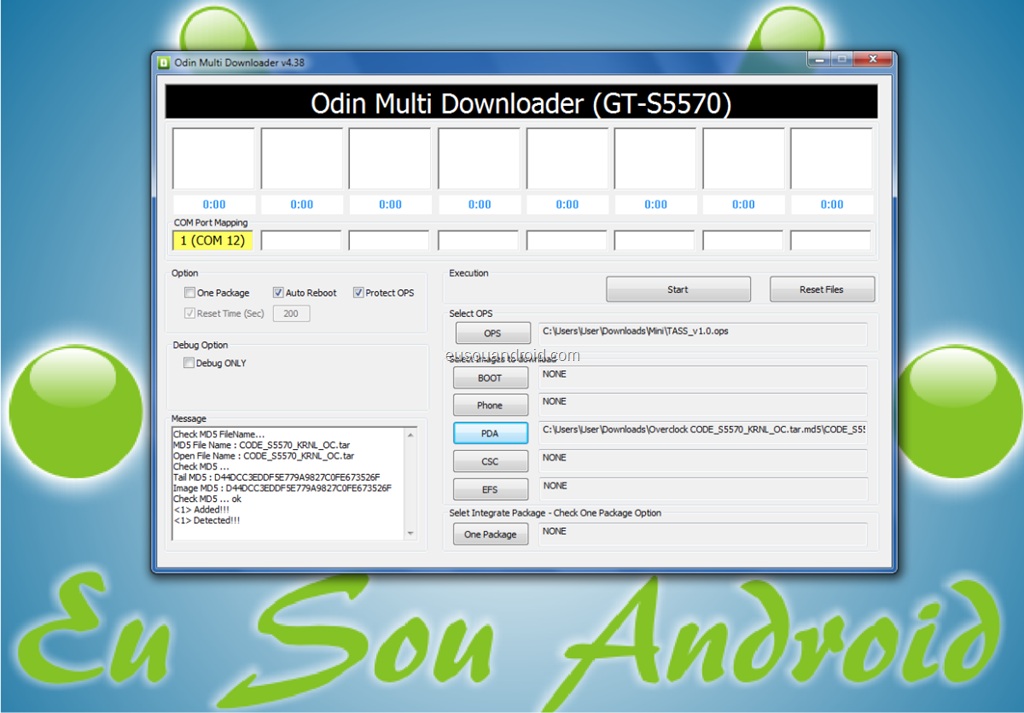This screenshot has height=713, width=1024.
Task: Click the PDA file button
Action: coord(490,433)
